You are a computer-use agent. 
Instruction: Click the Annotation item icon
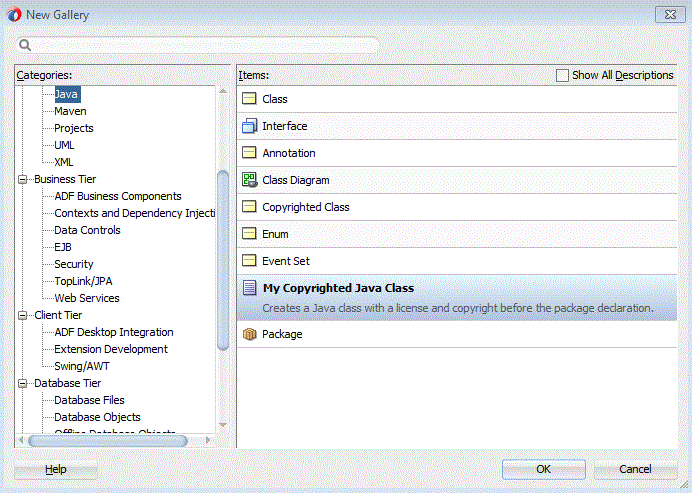pos(249,153)
